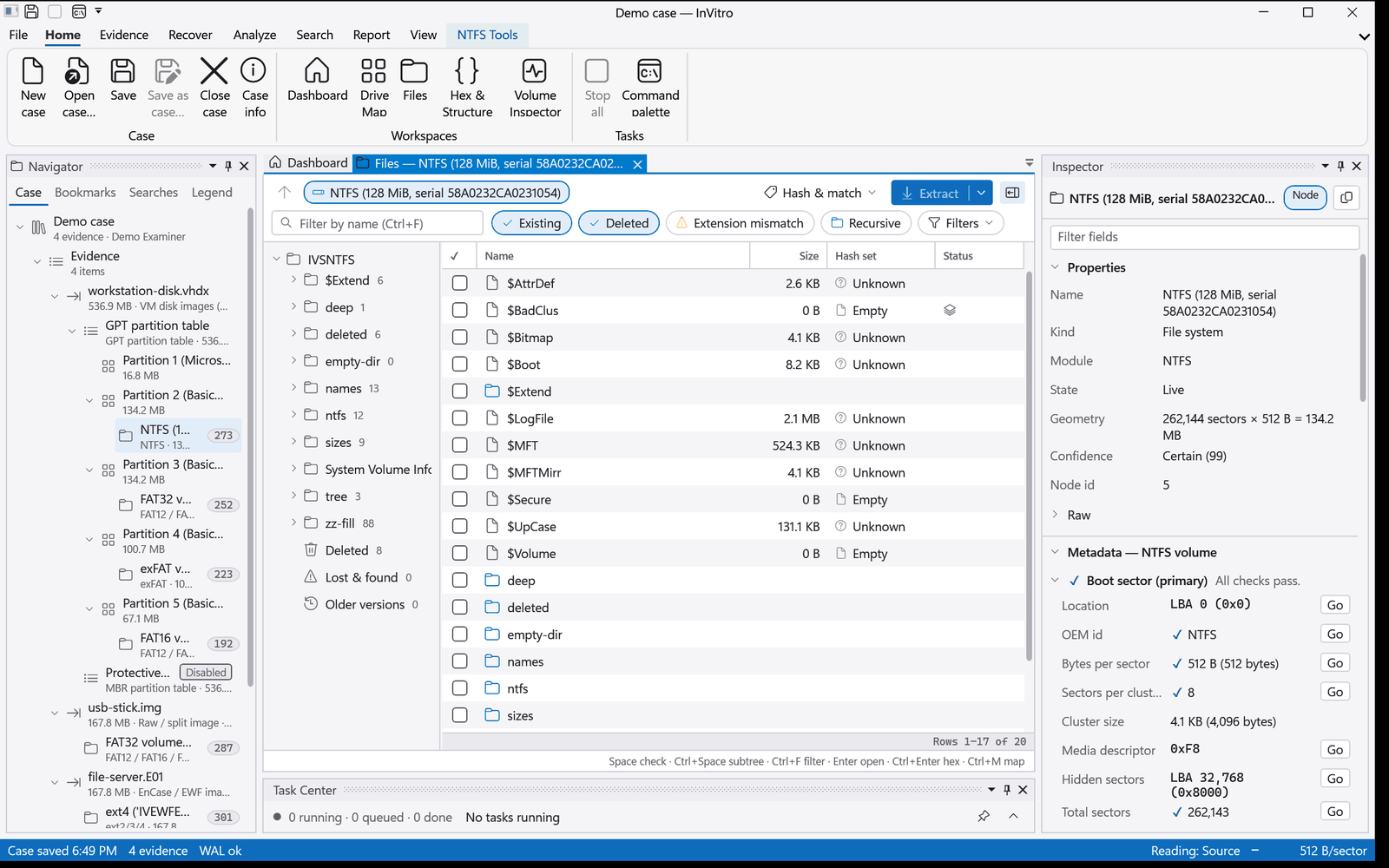Open the Dashboard workspace icon

pos(317,80)
